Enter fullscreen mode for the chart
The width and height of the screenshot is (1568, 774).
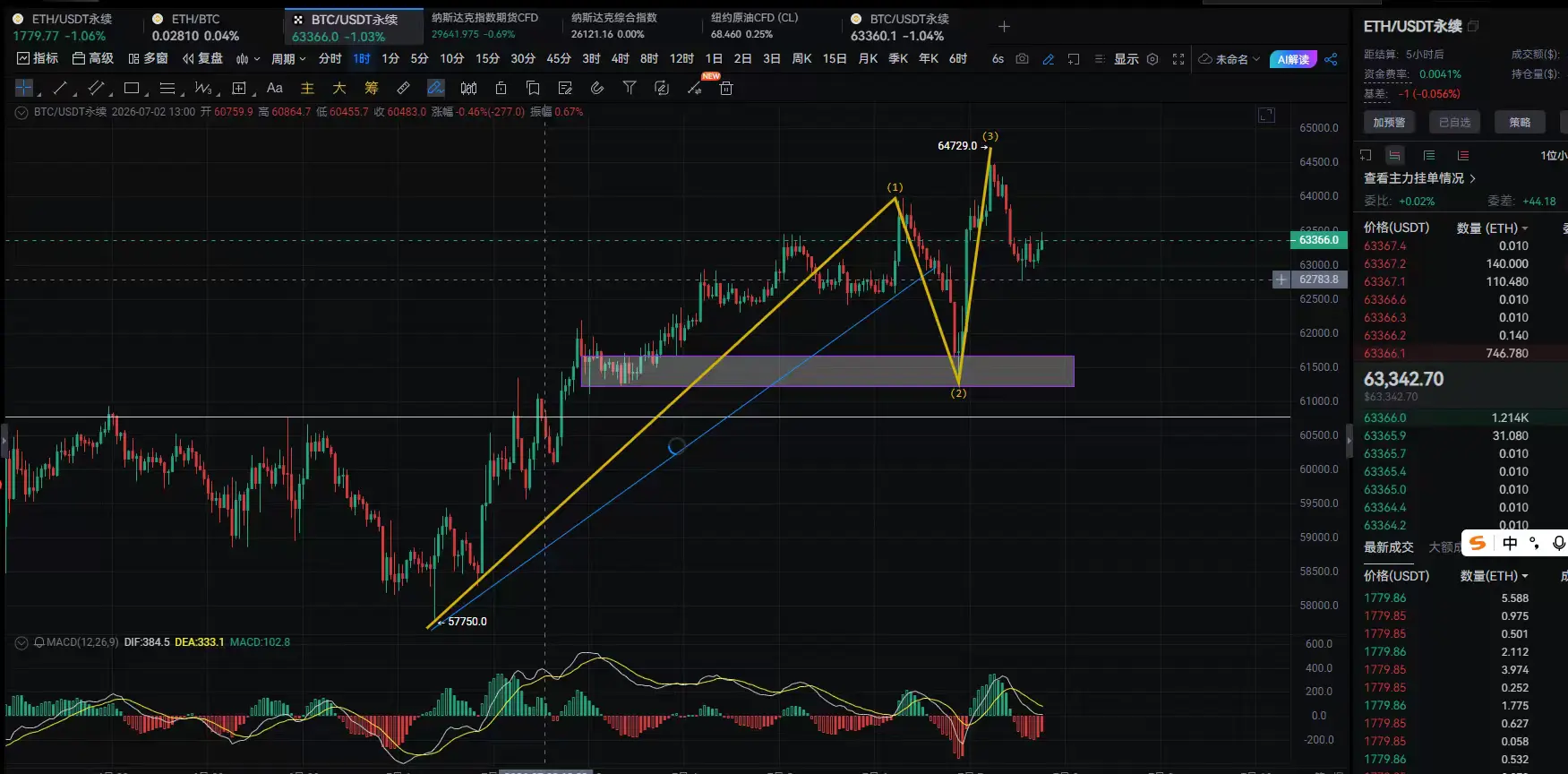coord(1178,59)
